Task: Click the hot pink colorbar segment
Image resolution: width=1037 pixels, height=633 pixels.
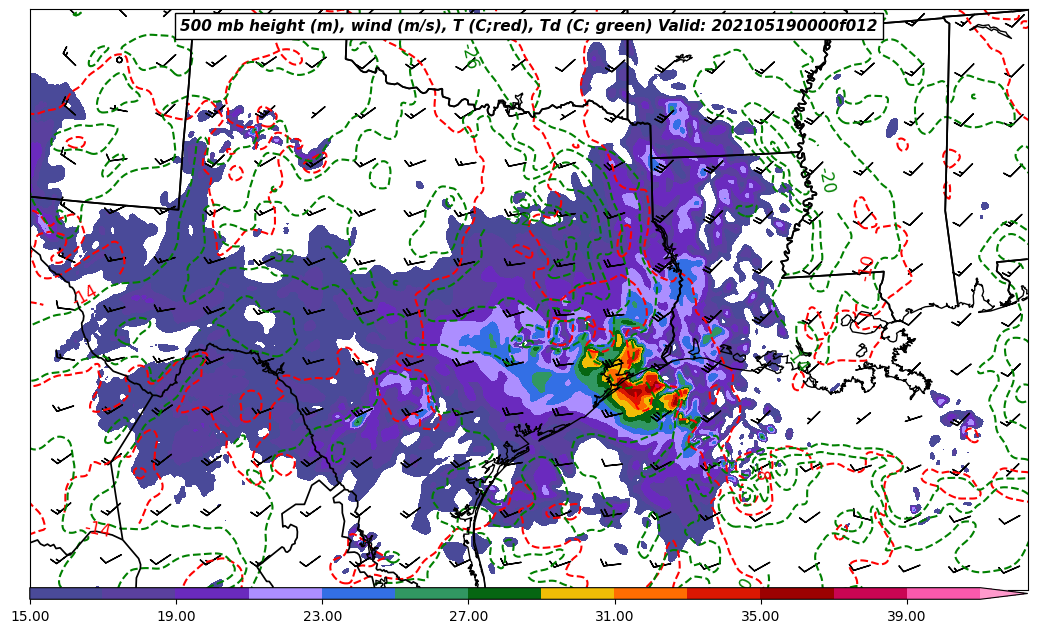Action: [x=942, y=593]
